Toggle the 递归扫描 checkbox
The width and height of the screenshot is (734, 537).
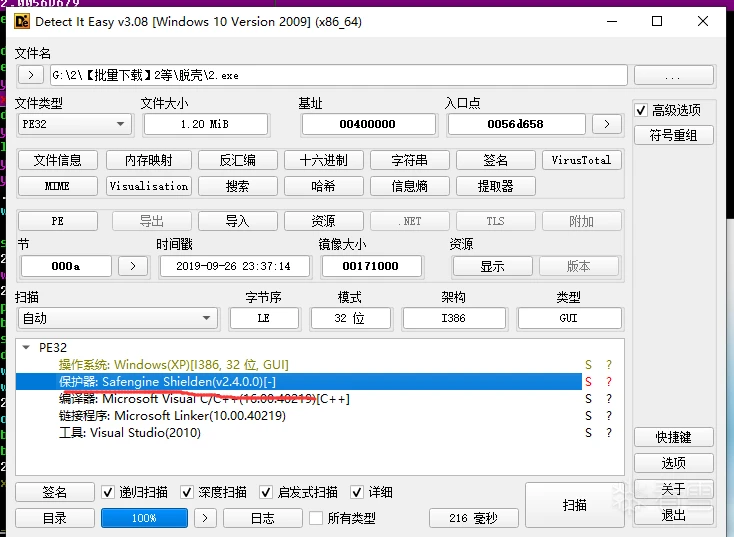pyautogui.click(x=108, y=492)
